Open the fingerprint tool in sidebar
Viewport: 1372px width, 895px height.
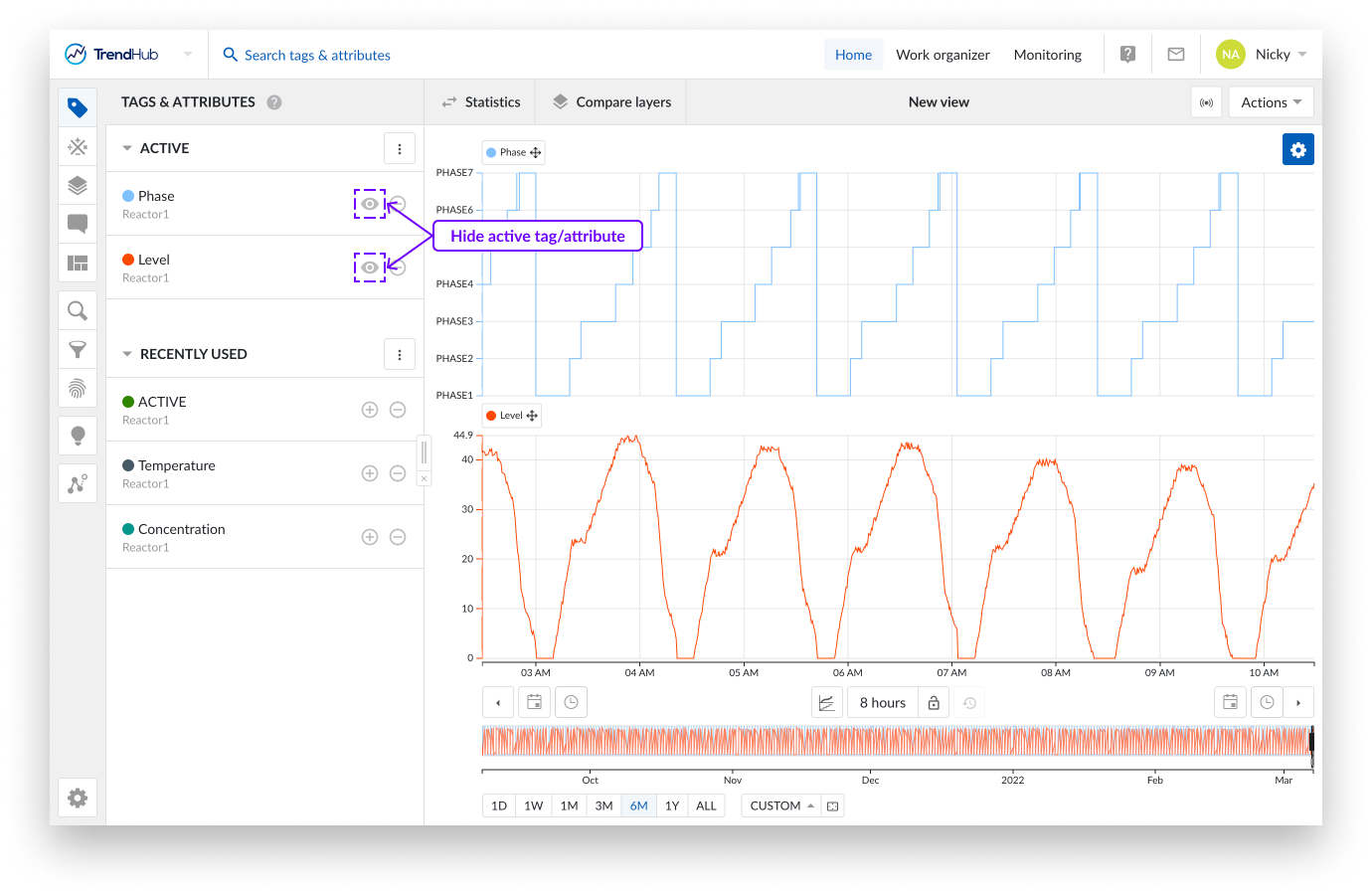click(78, 389)
